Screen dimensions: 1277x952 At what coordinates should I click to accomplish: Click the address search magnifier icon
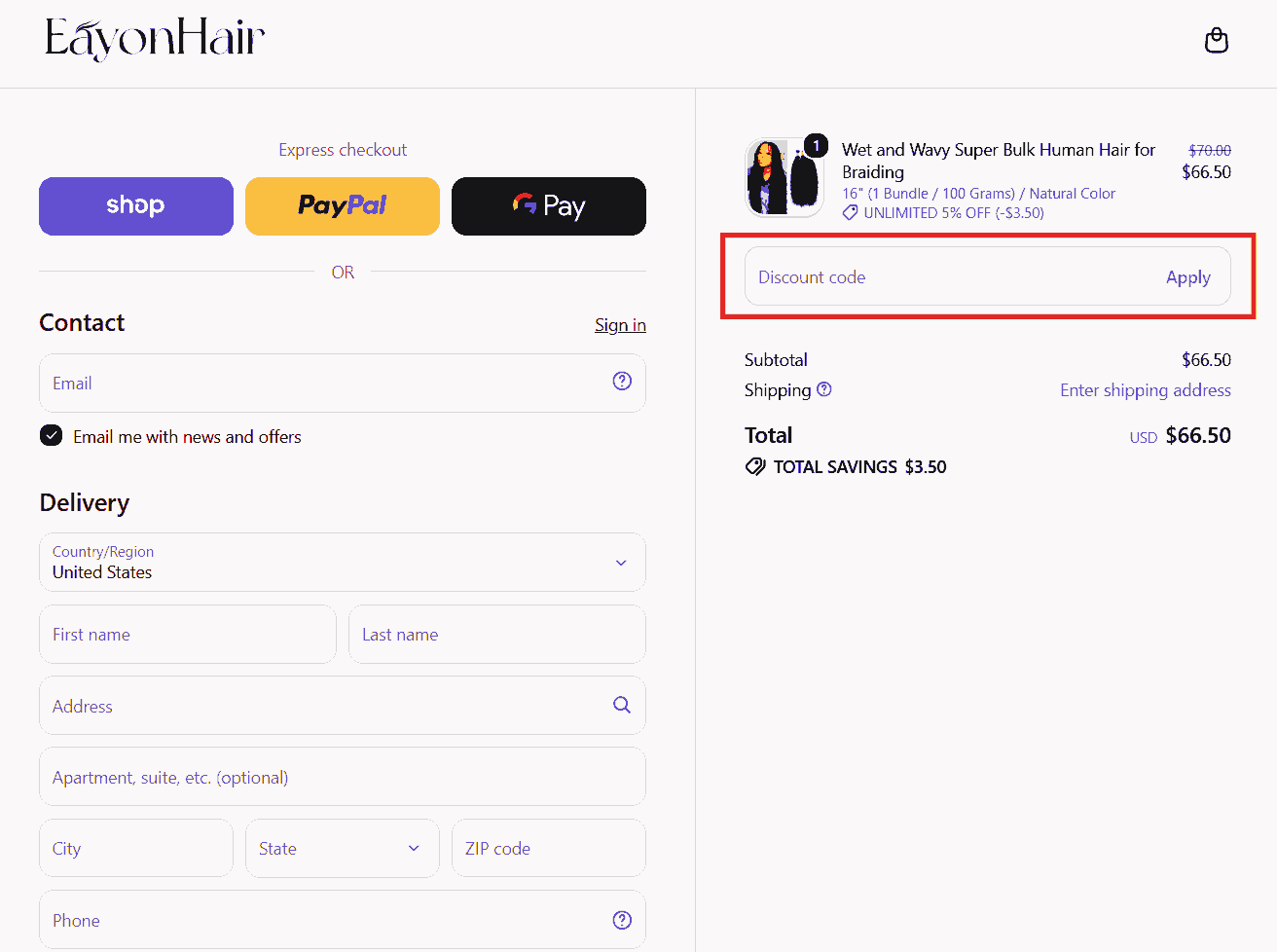click(x=622, y=705)
